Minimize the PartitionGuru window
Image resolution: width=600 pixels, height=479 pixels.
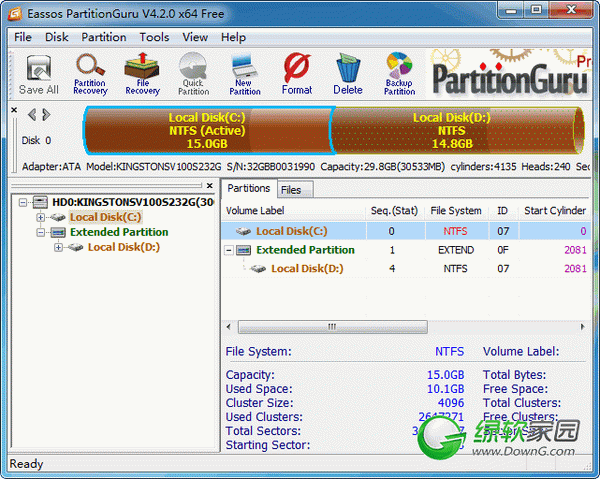pos(510,10)
